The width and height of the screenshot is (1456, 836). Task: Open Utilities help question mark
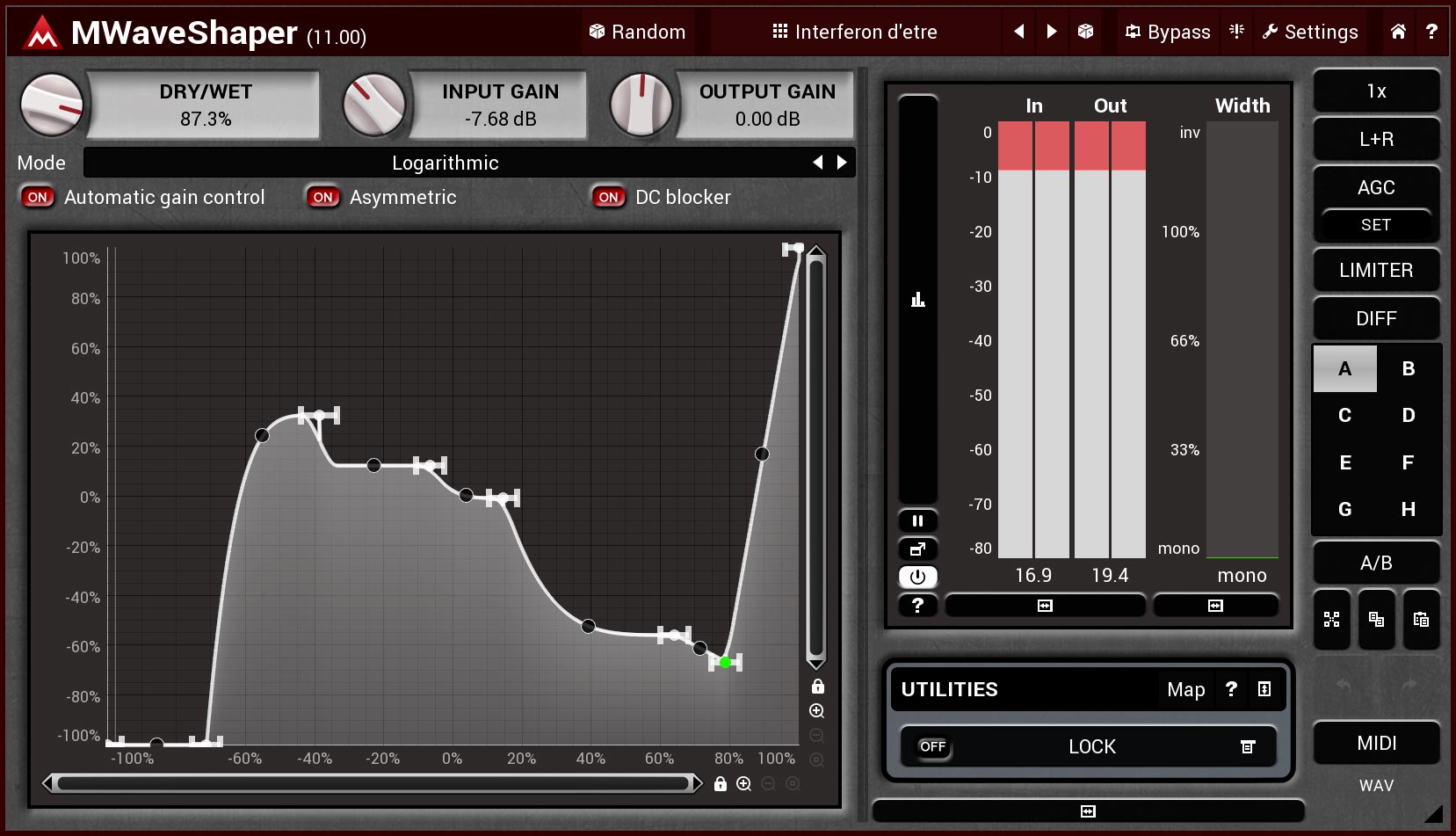(x=1231, y=689)
